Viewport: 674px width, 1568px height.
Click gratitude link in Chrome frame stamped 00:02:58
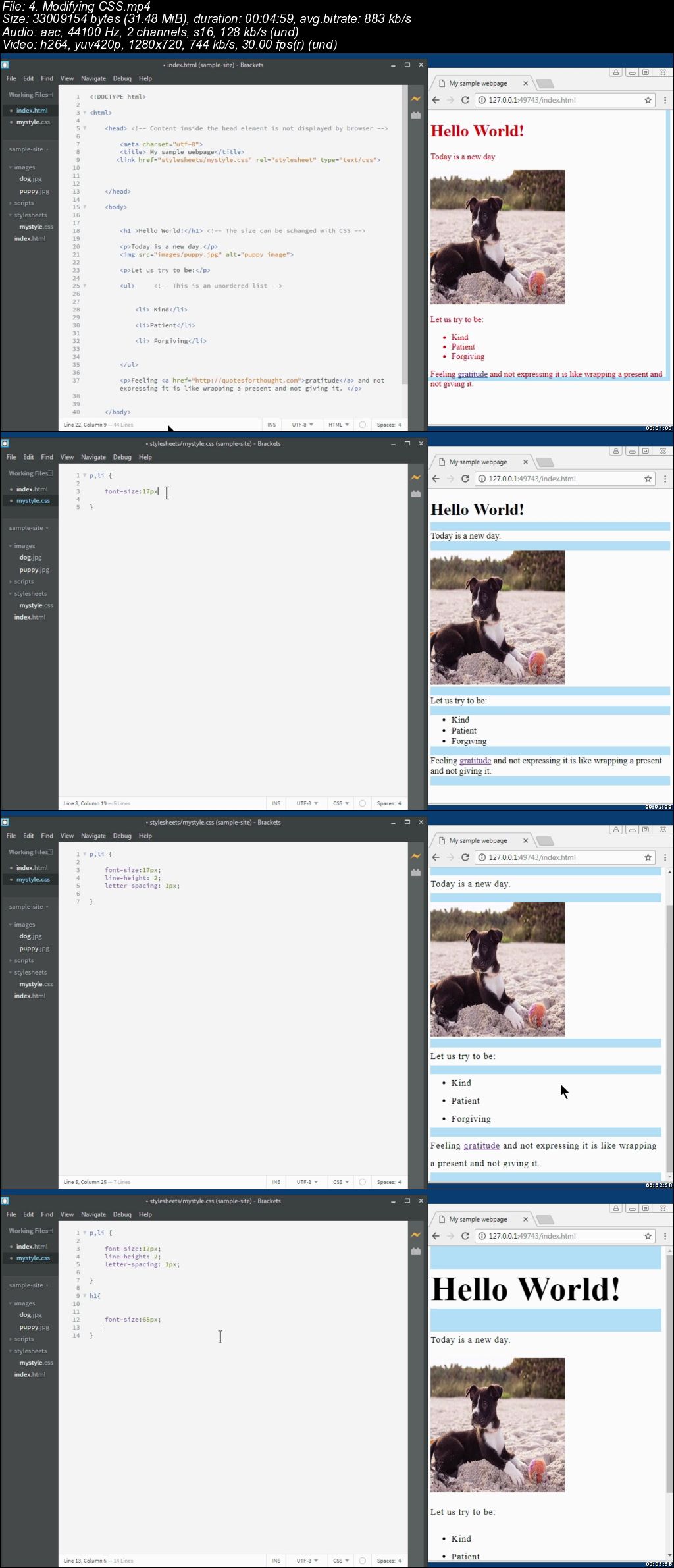[x=482, y=1145]
